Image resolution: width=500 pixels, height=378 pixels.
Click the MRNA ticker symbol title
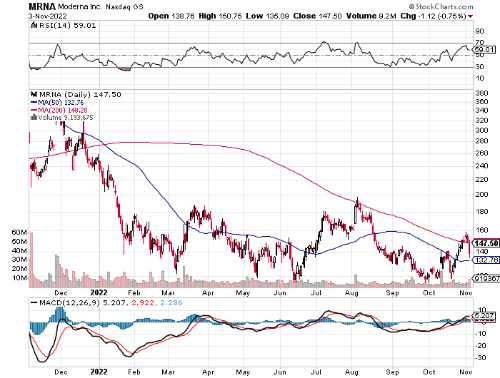point(38,7)
